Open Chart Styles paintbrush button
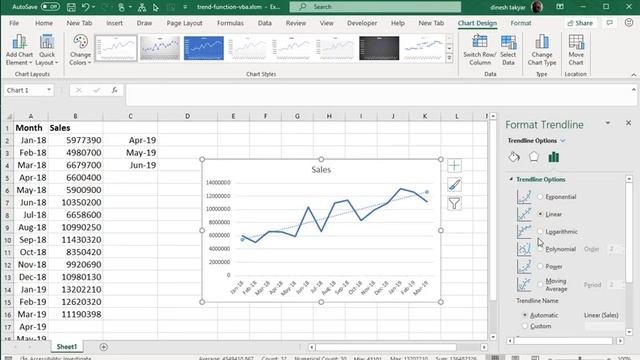This screenshot has height=360, width=640. pyautogui.click(x=454, y=184)
